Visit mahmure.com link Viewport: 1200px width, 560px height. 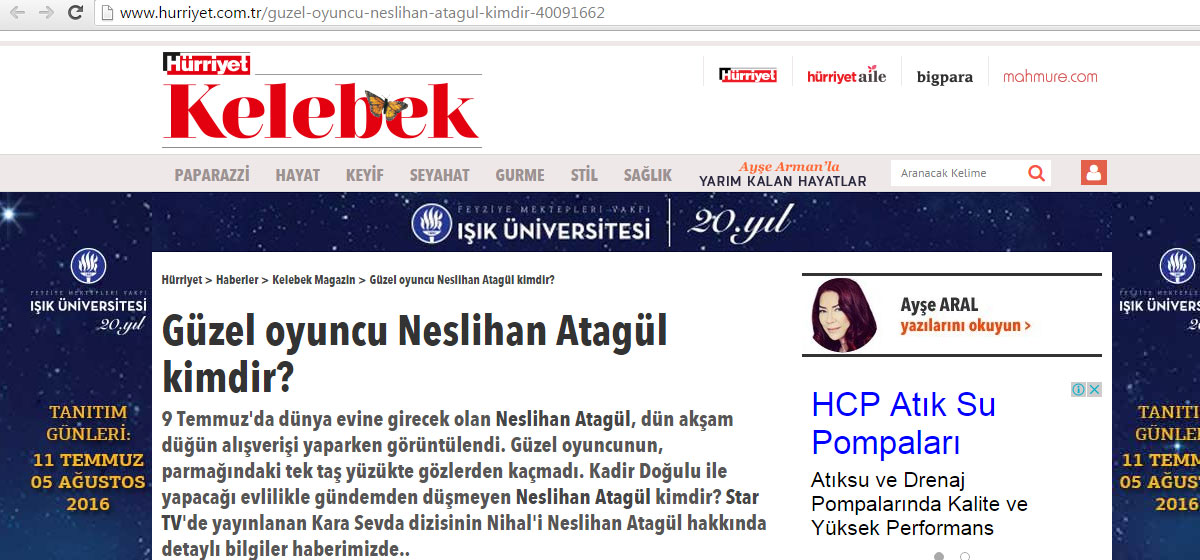1050,76
